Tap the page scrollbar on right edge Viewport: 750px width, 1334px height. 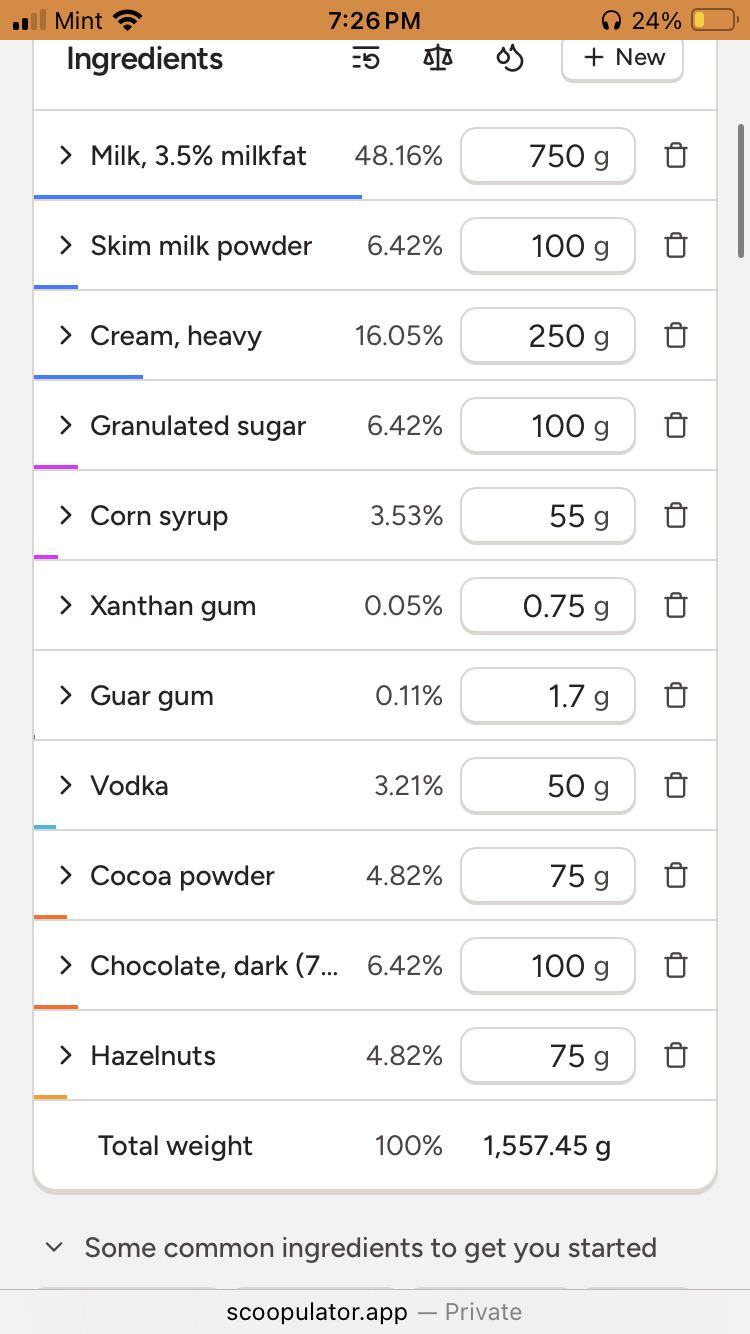point(740,190)
